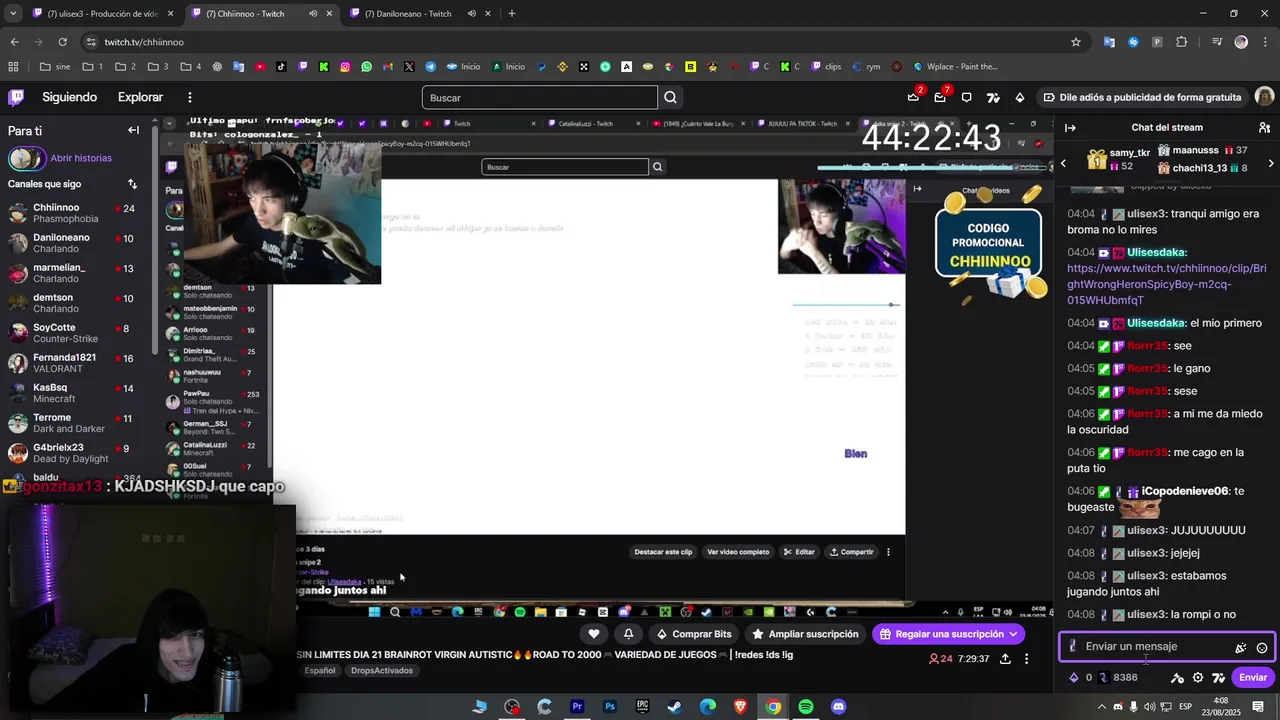Screen dimensions: 1280x720
Task: Collapse the chat panel arrow
Action: (x=1070, y=128)
